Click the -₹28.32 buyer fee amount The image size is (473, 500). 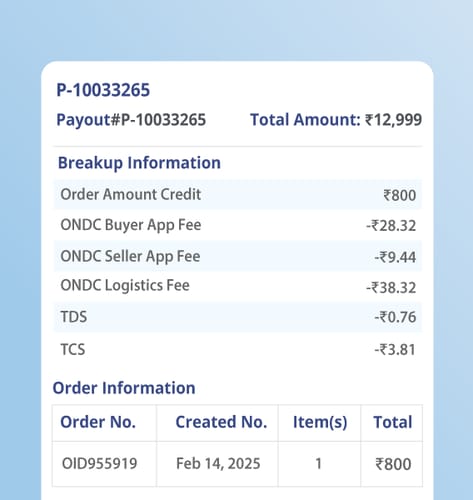pyautogui.click(x=391, y=226)
